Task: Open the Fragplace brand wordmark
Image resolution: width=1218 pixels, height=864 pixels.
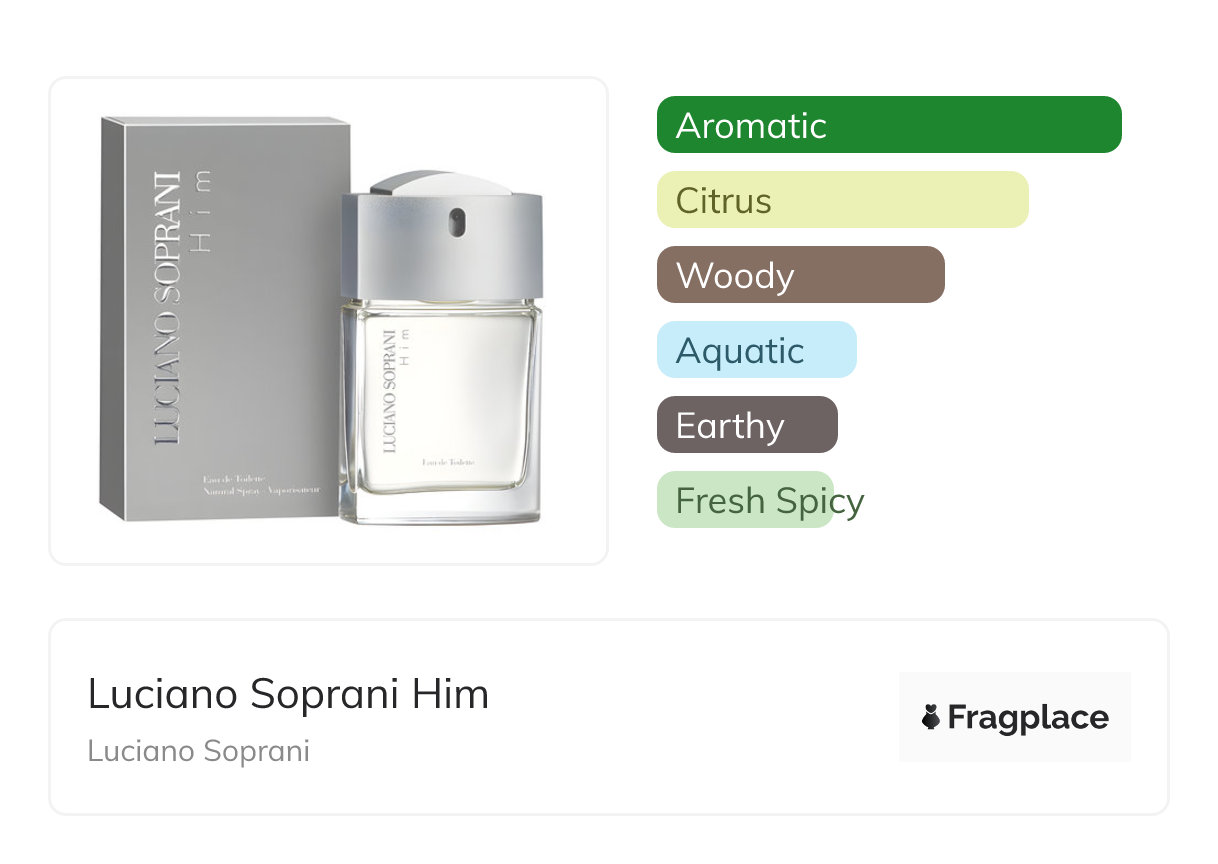Action: click(x=1028, y=717)
